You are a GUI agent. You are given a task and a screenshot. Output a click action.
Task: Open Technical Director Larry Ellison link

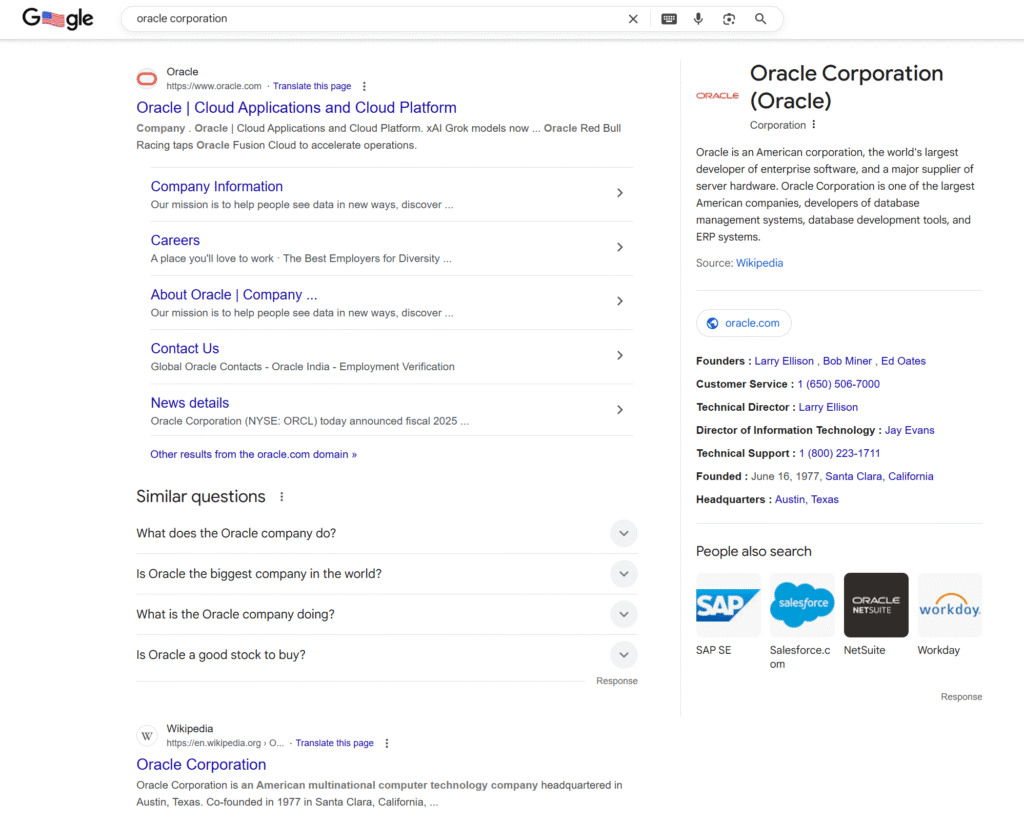coord(828,408)
